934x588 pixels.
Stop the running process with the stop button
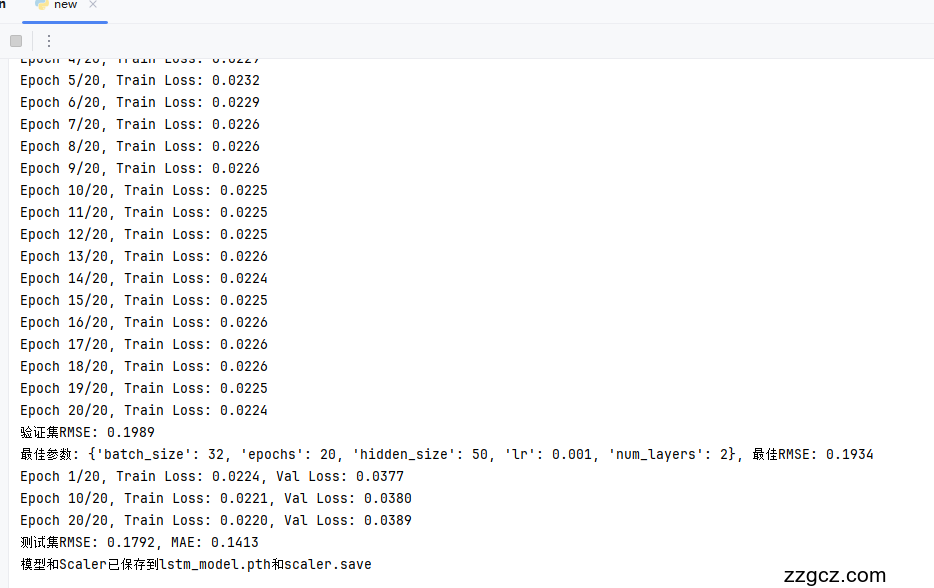pos(16,41)
